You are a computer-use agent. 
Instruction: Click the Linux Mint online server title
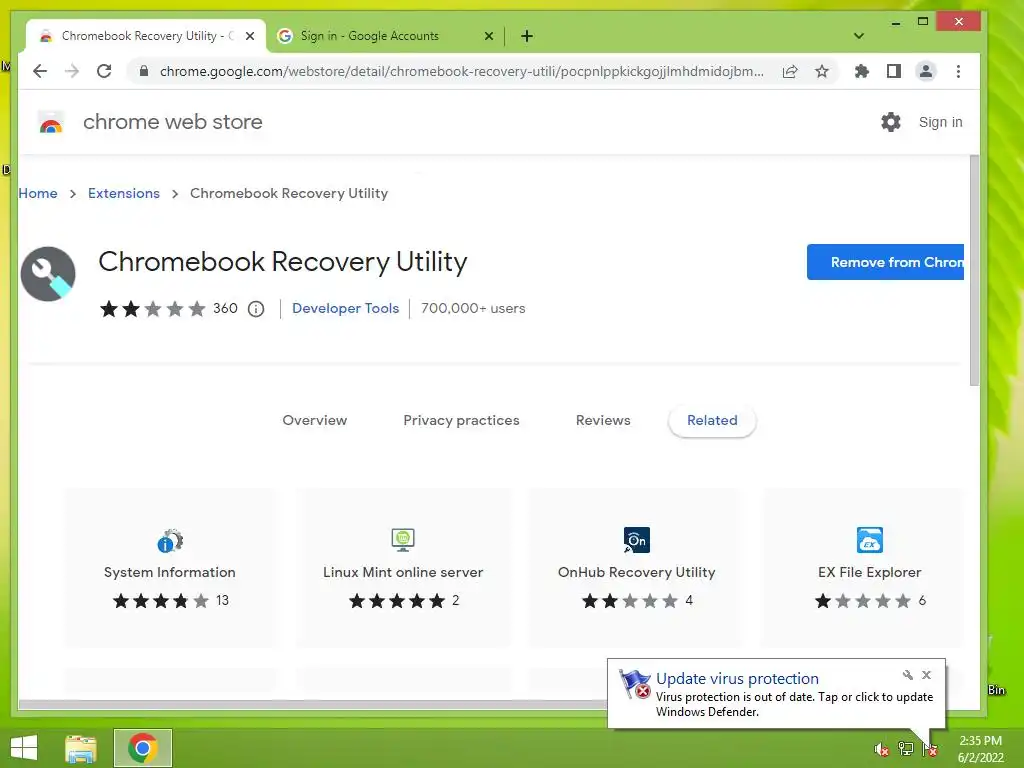(x=403, y=572)
